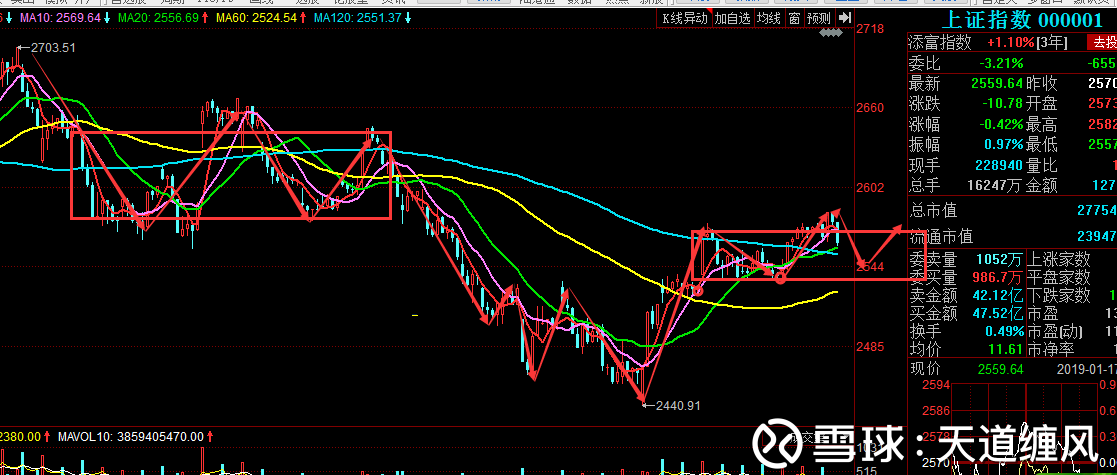Click the 涨幅 -0.42% value
The width and height of the screenshot is (1117, 475).
click(x=1001, y=125)
